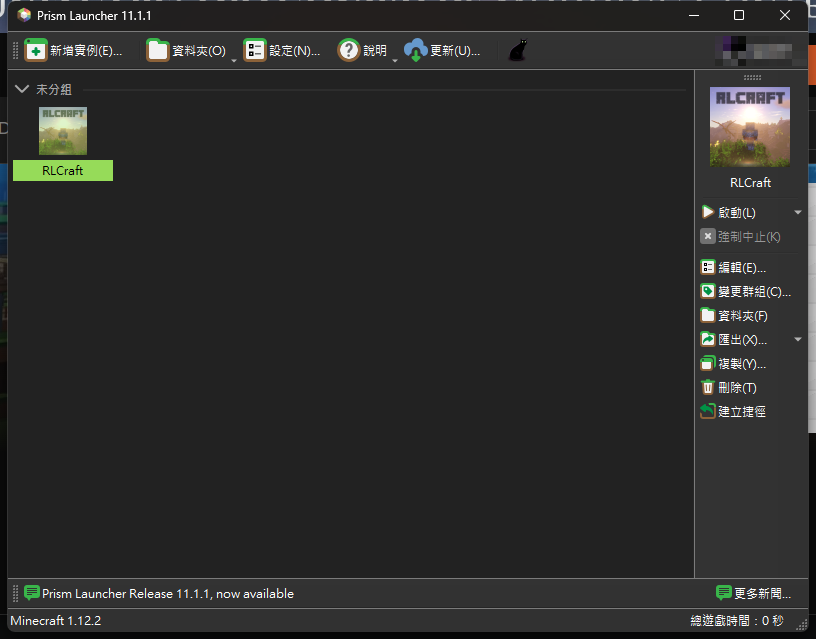816x639 pixels.
Task: Click the 新增實例(E) add instance icon
Action: pyautogui.click(x=36, y=50)
